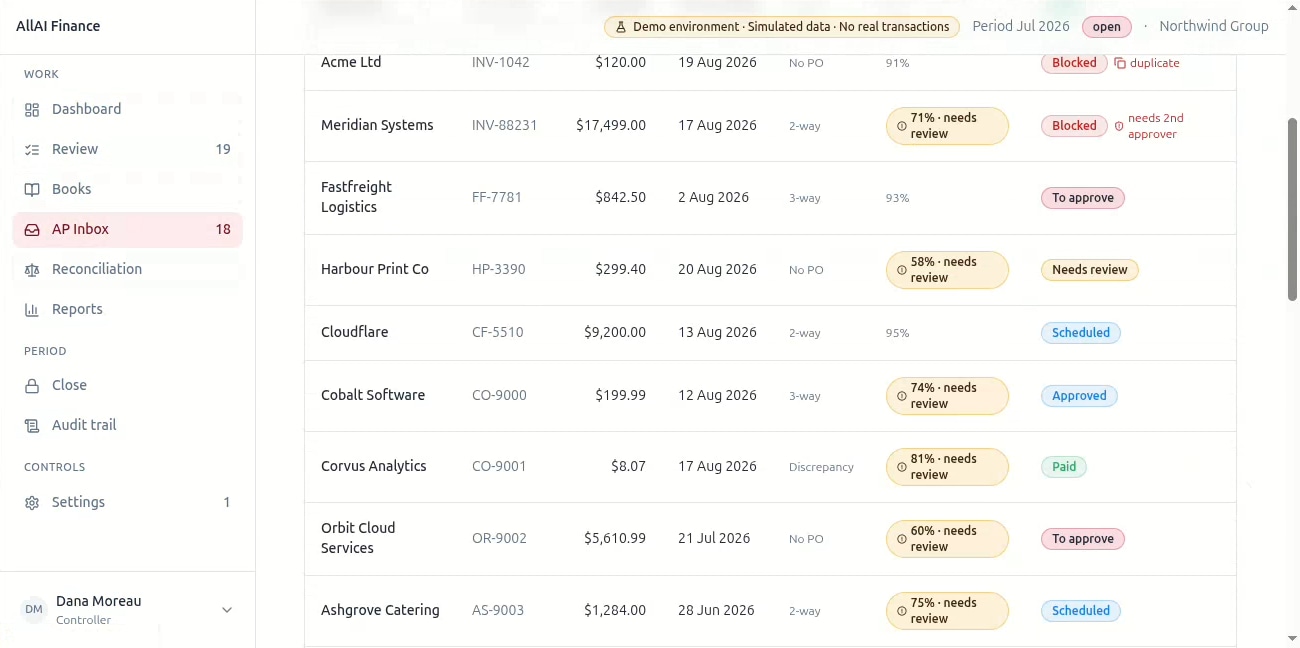Click invoice number INV-1042

point(501,62)
